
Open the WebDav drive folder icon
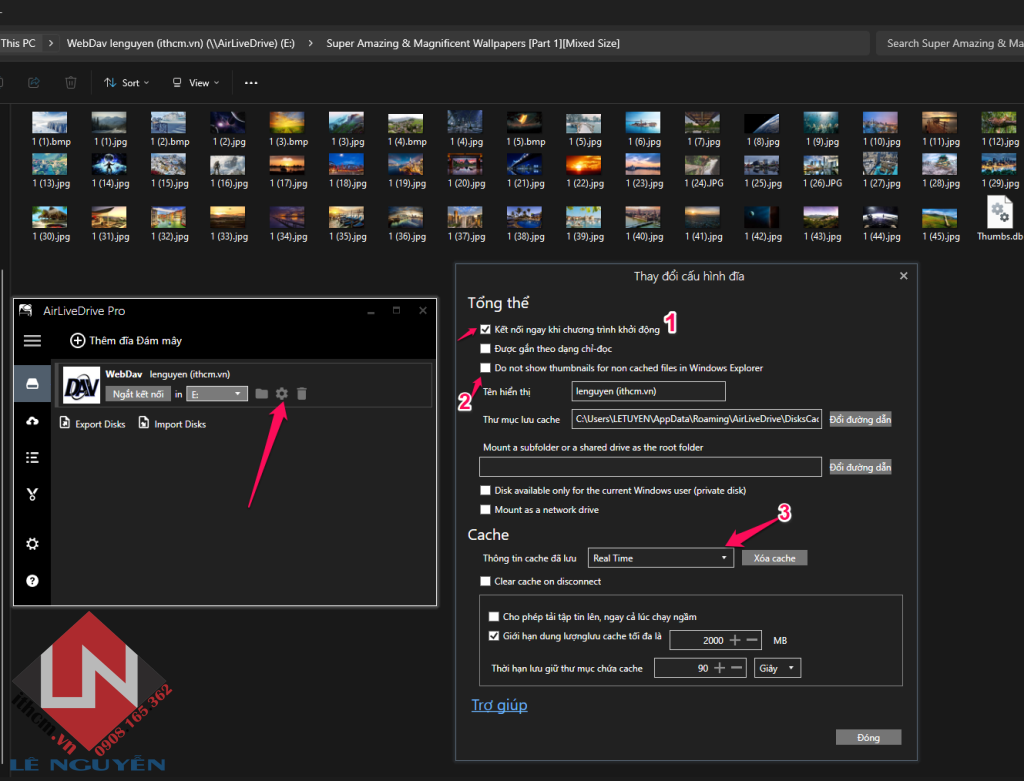(x=261, y=394)
